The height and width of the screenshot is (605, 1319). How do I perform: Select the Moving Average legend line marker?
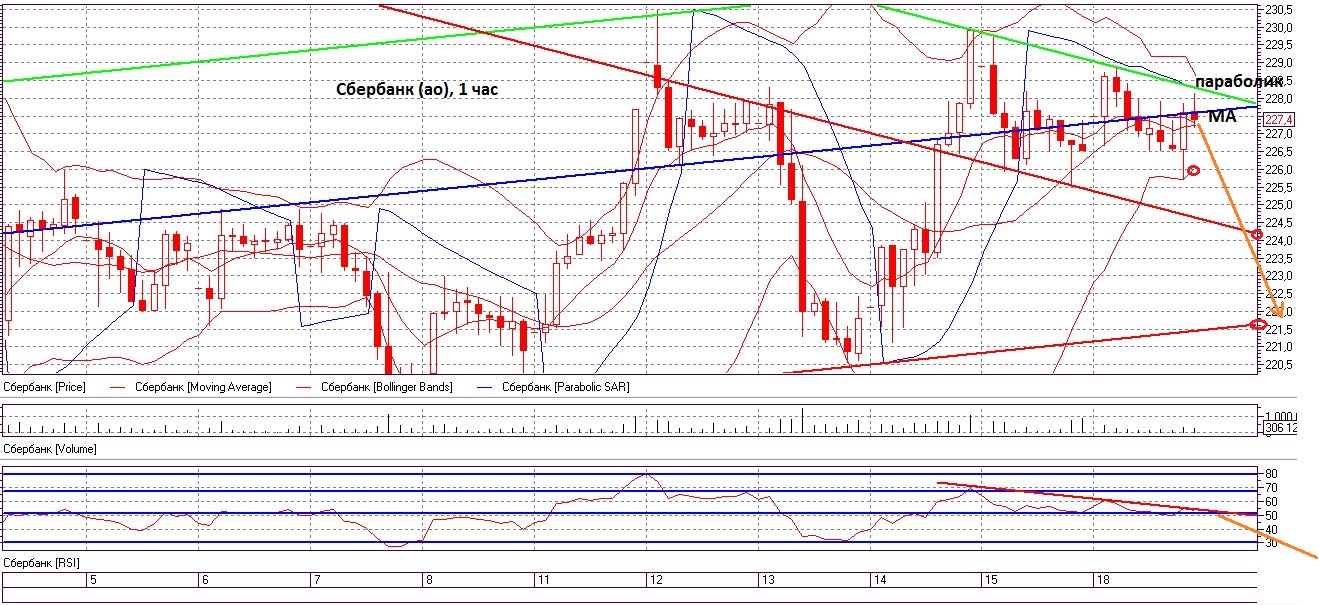click(120, 386)
